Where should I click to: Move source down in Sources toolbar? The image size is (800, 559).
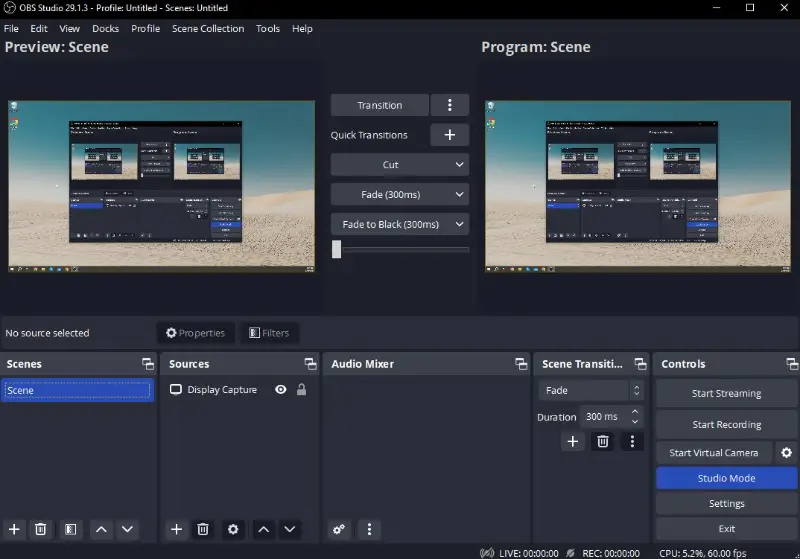coord(289,529)
